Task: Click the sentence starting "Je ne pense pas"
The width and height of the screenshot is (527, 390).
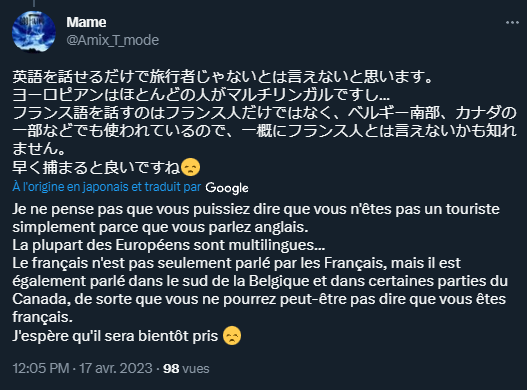Action: 256,209
